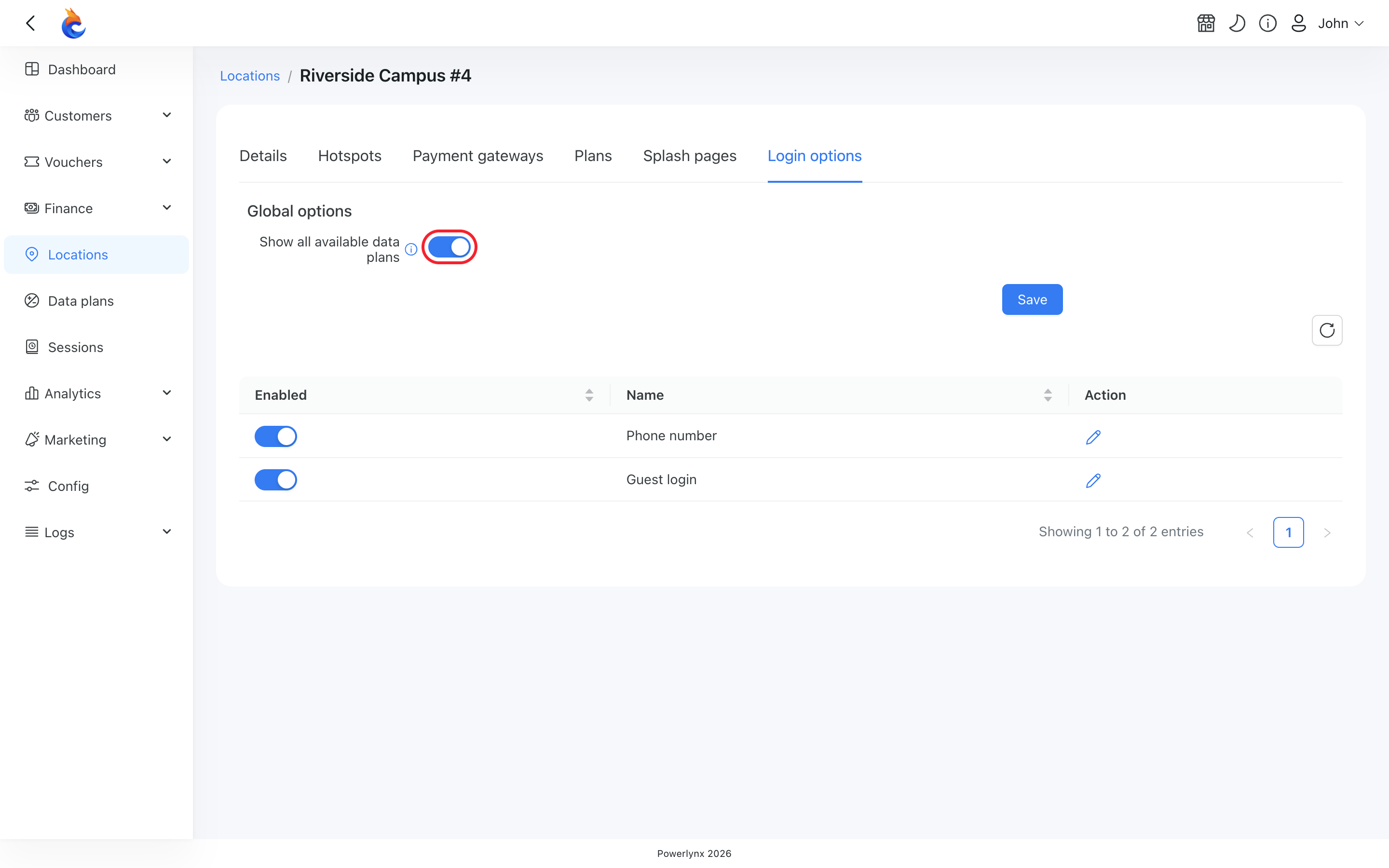Open Dashboard from sidebar
This screenshot has height=868, width=1389.
pyautogui.click(x=96, y=69)
